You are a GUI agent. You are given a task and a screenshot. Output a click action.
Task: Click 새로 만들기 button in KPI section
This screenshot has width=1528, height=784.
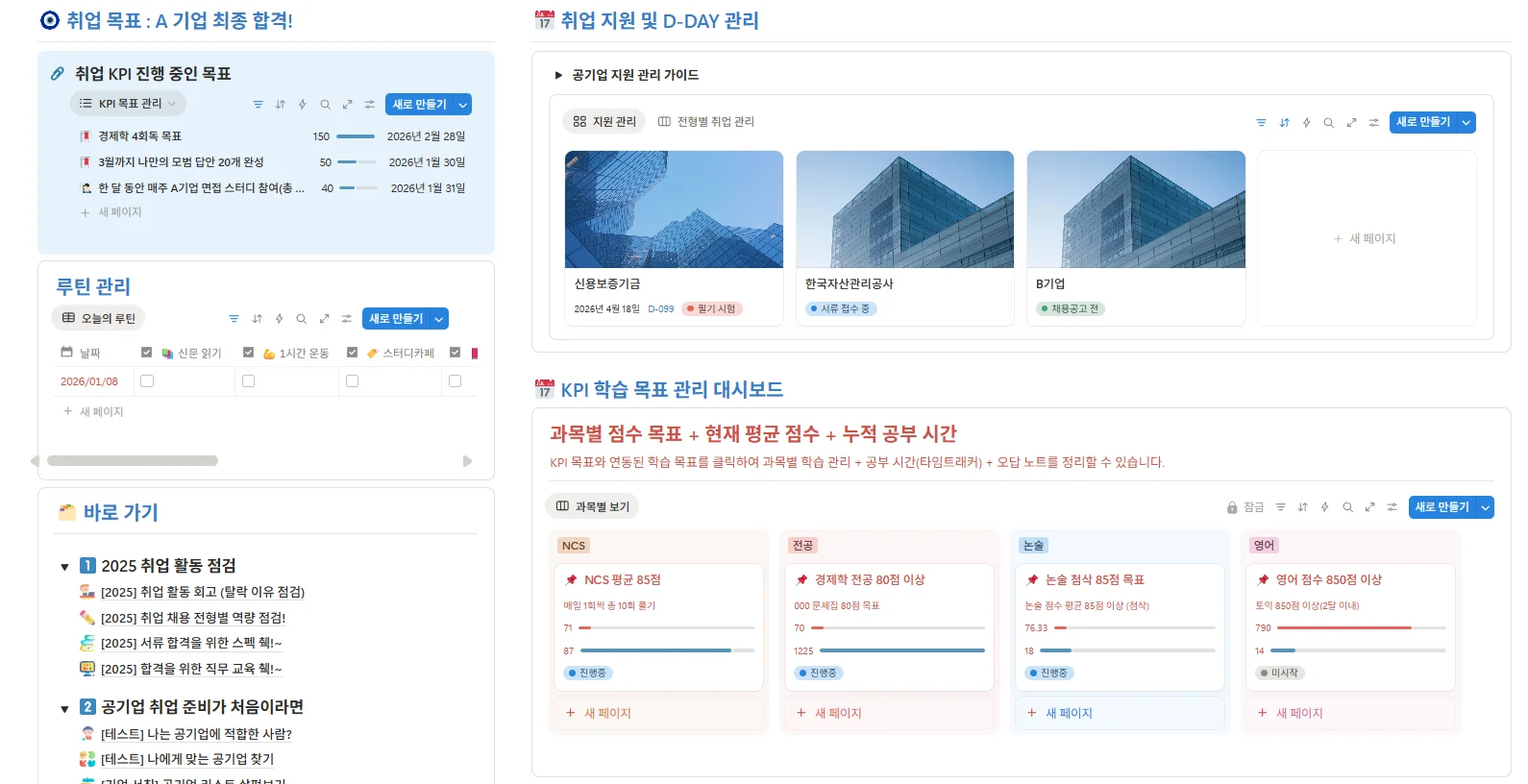click(419, 105)
